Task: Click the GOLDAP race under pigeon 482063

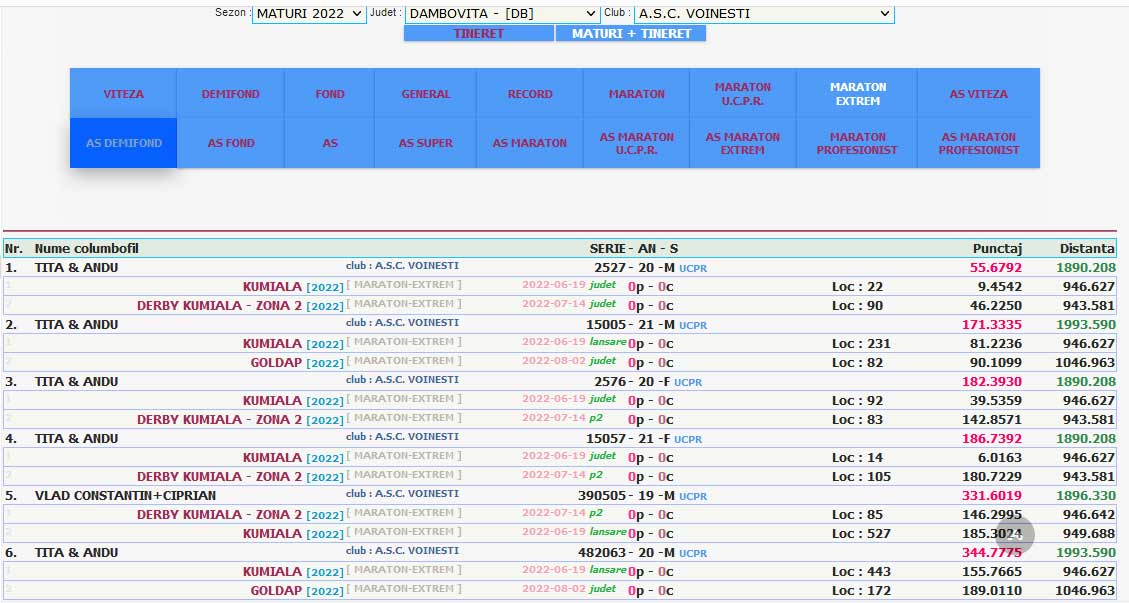Action: [x=276, y=591]
